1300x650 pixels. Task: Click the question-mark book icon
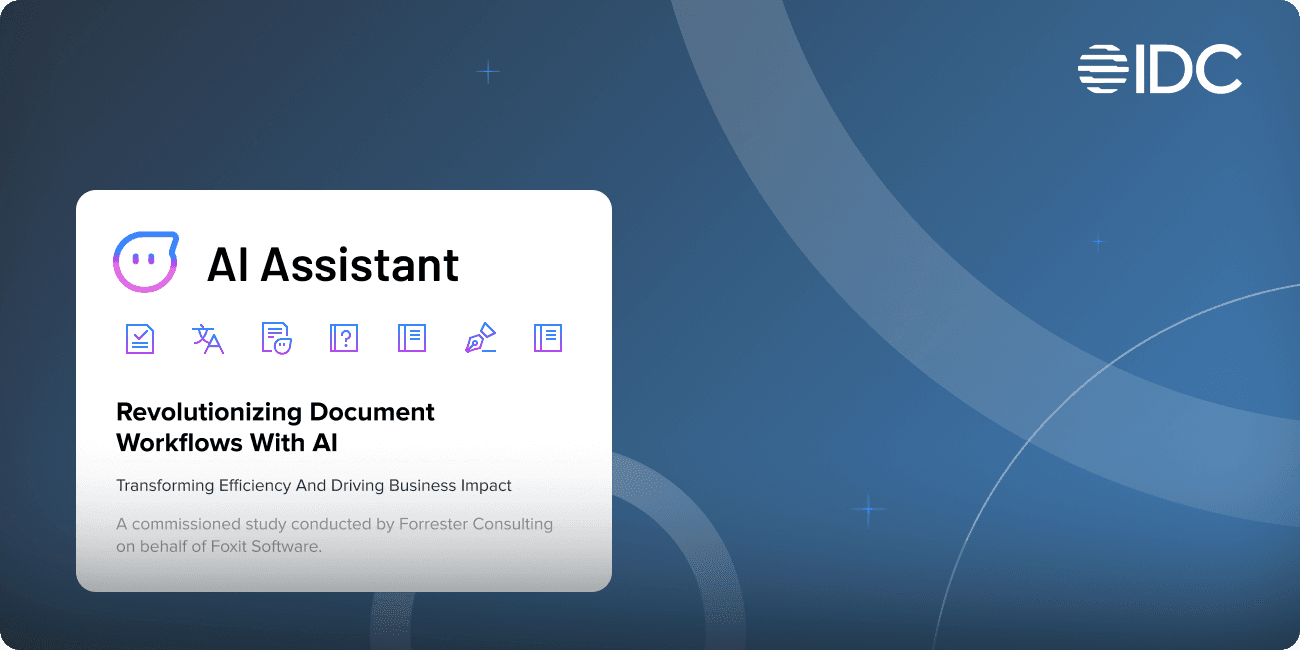click(x=344, y=338)
